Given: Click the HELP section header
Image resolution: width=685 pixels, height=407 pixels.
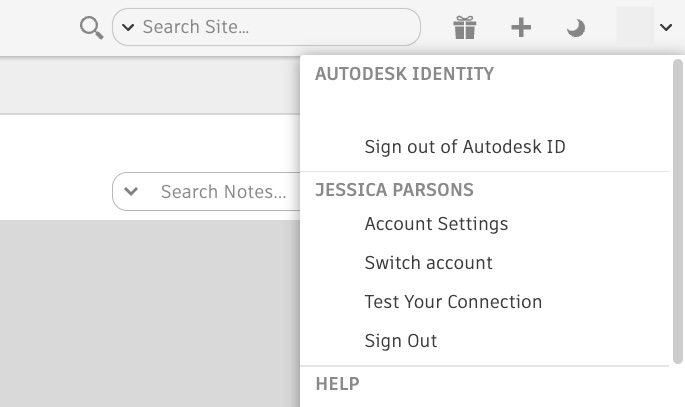Looking at the screenshot, I should [337, 384].
